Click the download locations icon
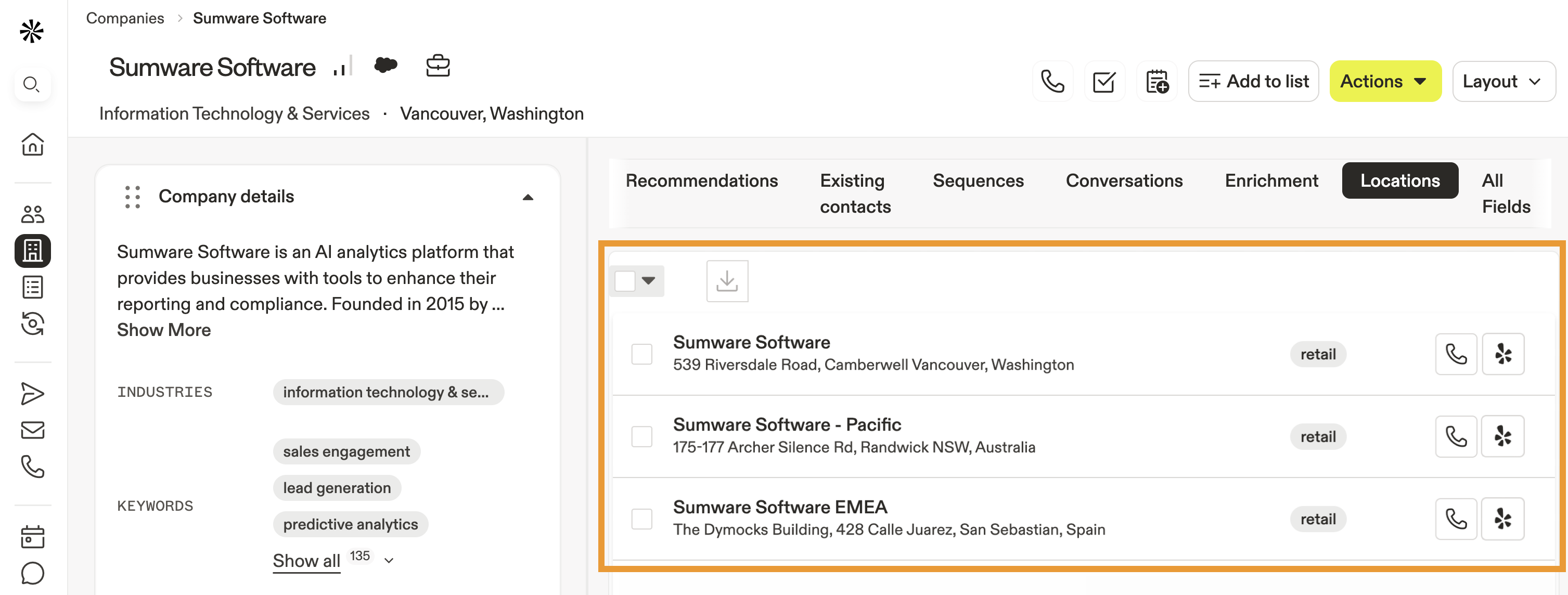The width and height of the screenshot is (1568, 595). pos(727,281)
